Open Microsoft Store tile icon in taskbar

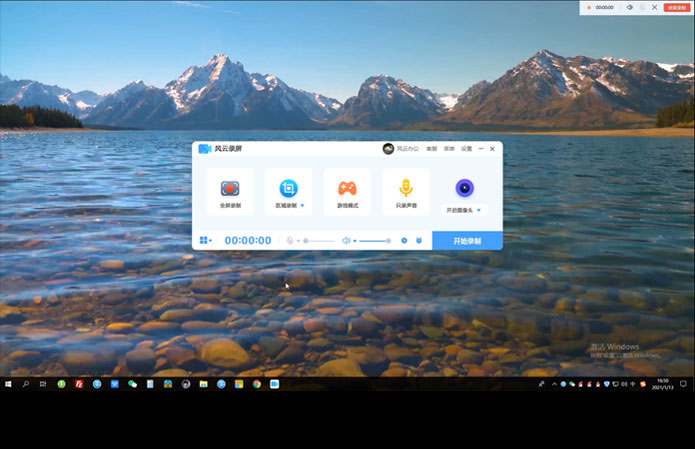239,384
